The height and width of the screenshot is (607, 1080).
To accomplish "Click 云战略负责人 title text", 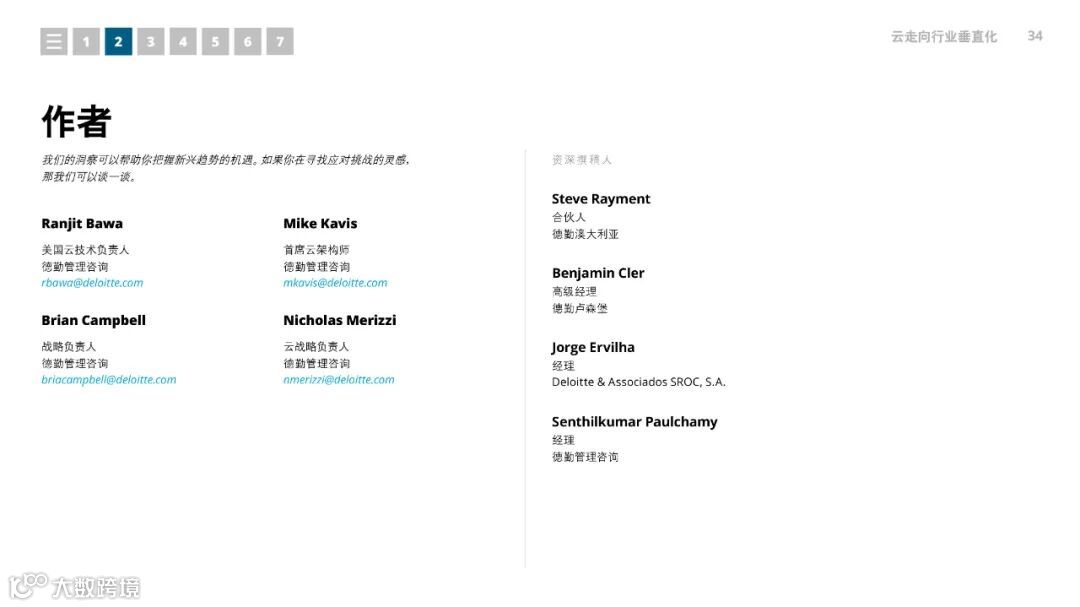I will click(x=316, y=346).
